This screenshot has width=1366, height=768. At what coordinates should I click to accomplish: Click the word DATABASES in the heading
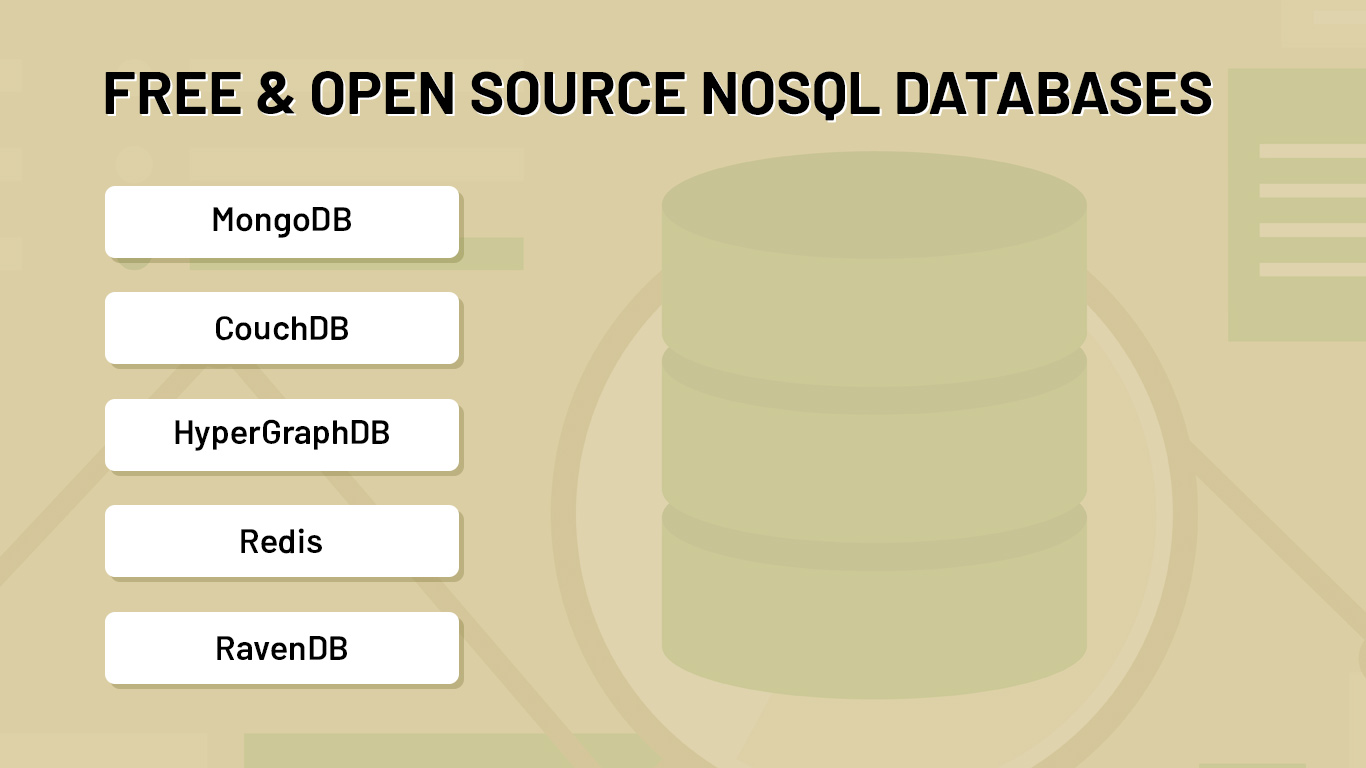coord(1053,93)
